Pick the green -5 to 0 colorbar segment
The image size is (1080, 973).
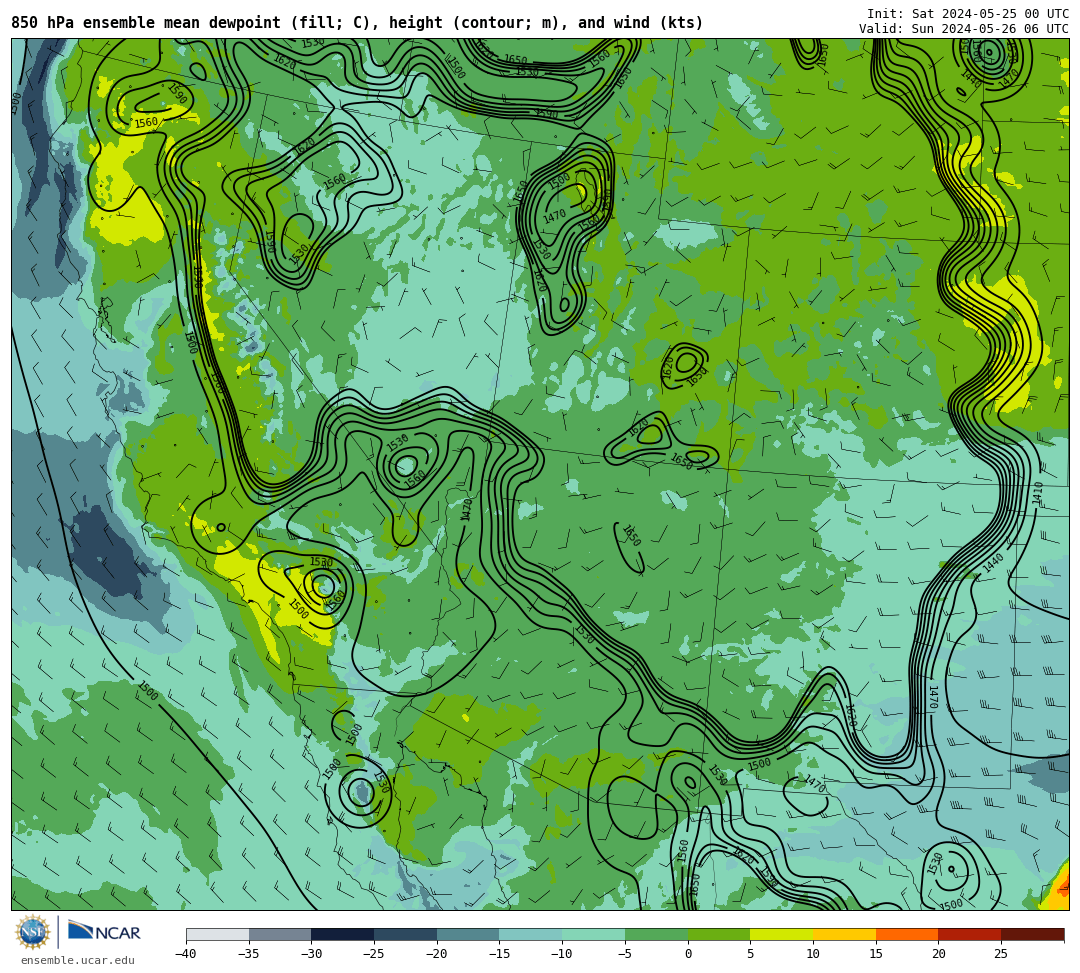click(656, 934)
